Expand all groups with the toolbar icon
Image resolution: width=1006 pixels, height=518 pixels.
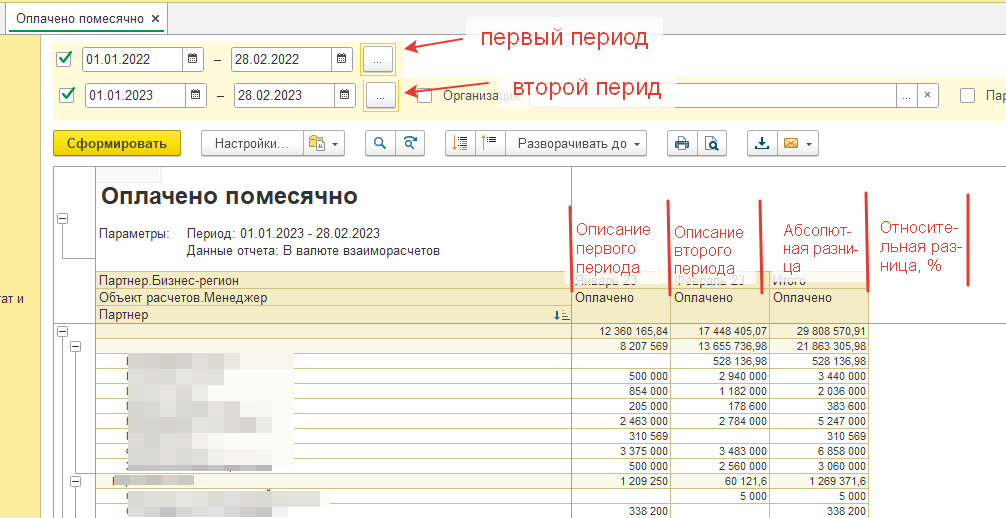click(x=489, y=143)
